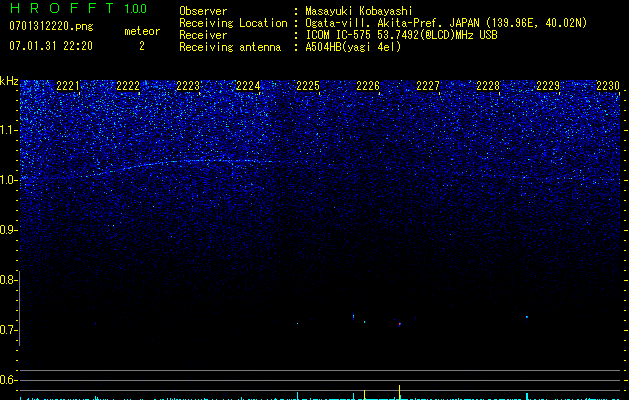Click the Receiver label
This screenshot has height=400, width=629.
[x=203, y=35]
